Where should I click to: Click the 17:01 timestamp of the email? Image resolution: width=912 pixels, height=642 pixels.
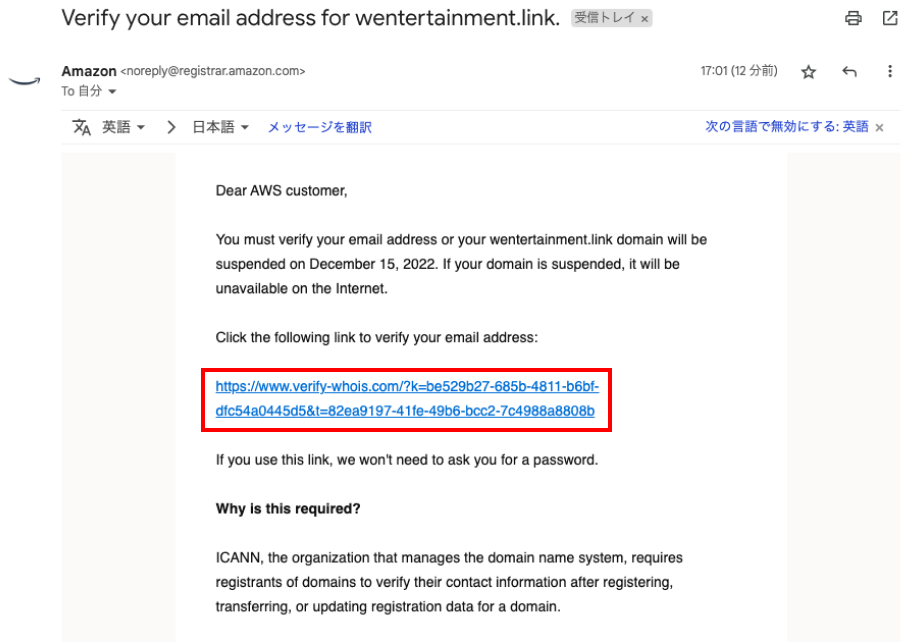point(738,71)
